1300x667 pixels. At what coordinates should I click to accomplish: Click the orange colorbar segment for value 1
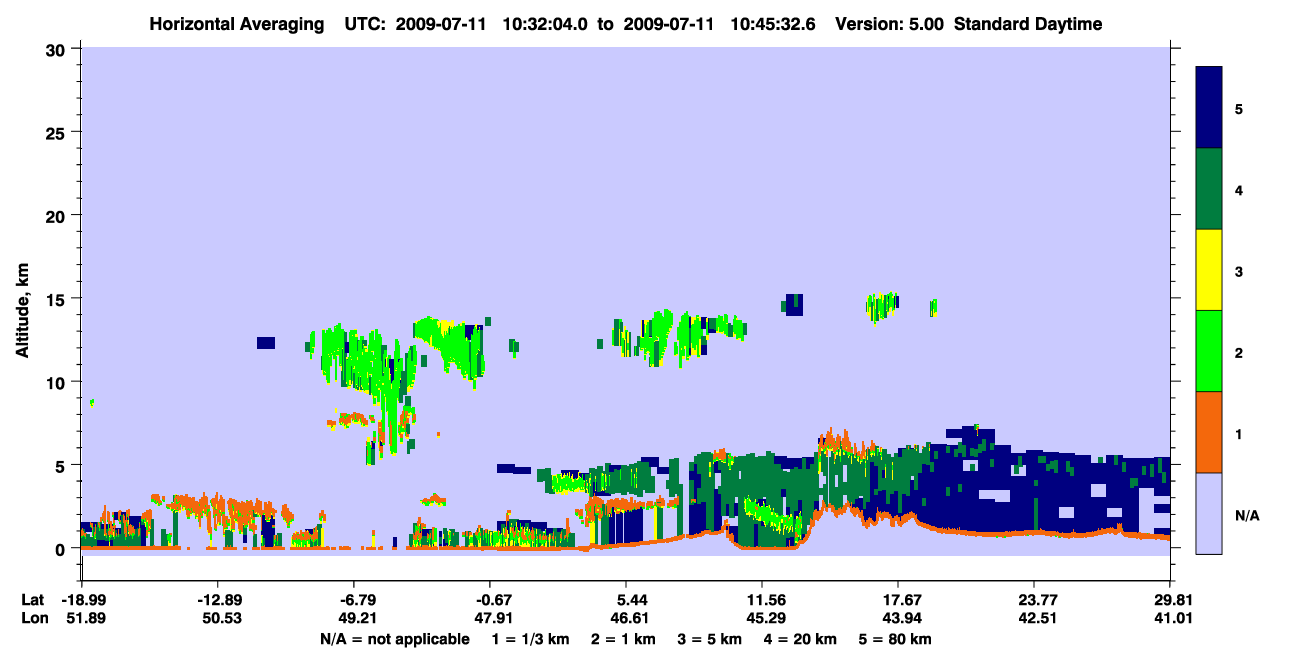pyautogui.click(x=1209, y=431)
